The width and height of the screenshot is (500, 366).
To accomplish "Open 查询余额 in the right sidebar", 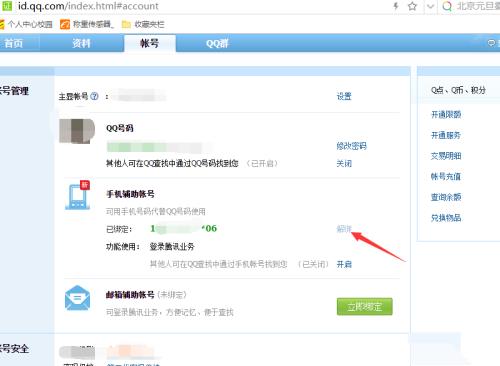I will (446, 197).
